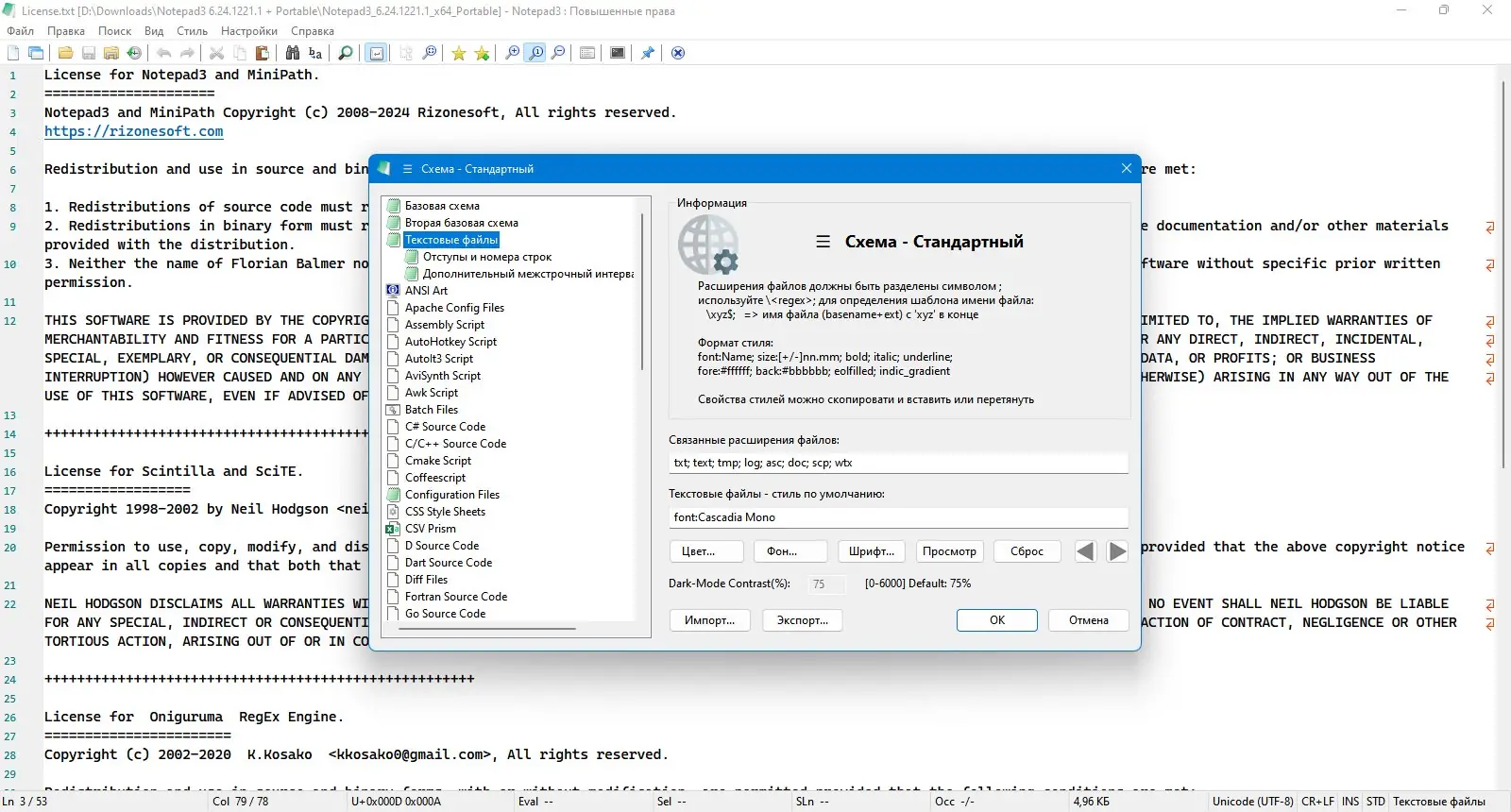Select Базовая схема in the scheme tree
This screenshot has height=812, width=1511.
[442, 206]
